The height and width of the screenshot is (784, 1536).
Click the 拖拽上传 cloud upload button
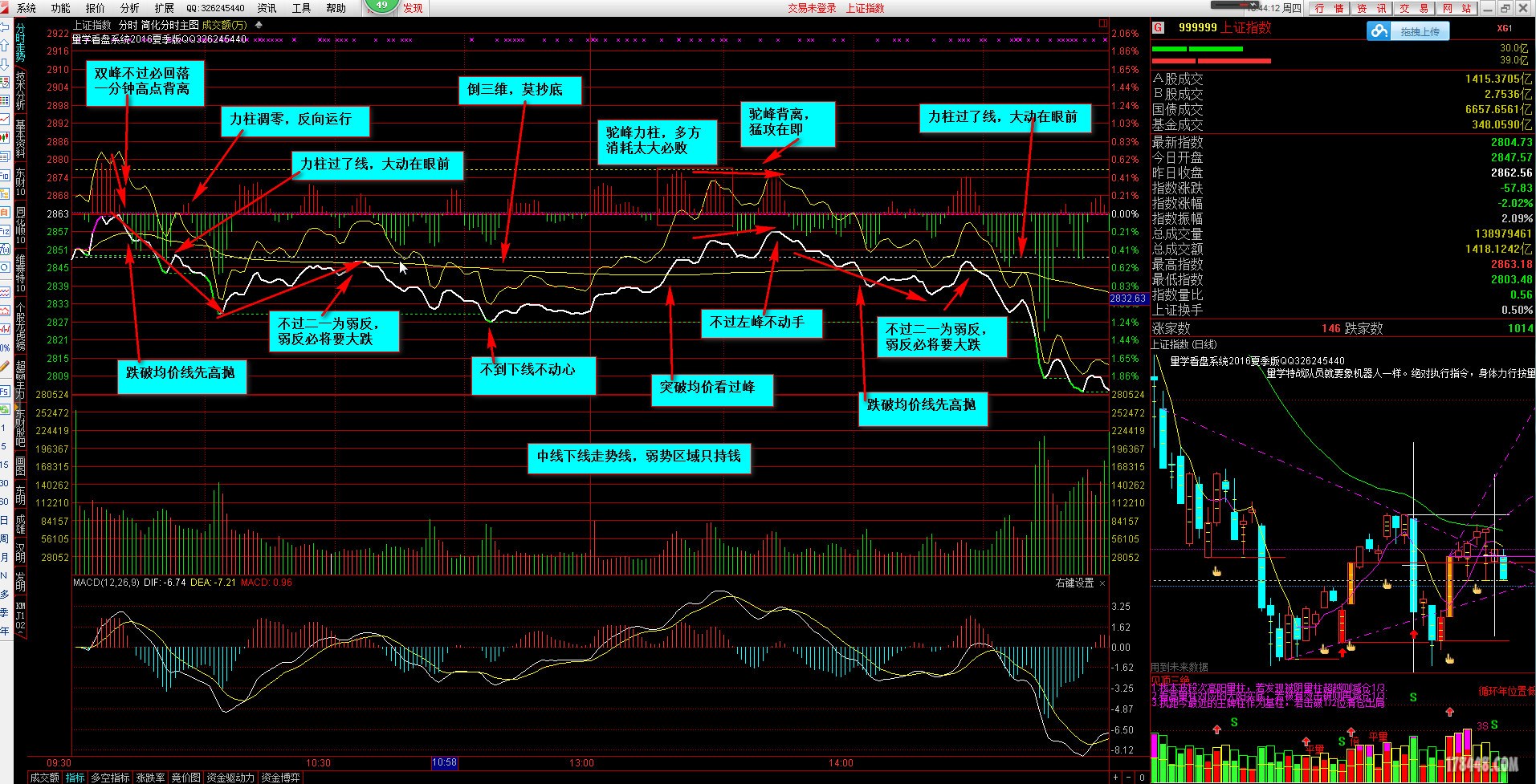pos(1408,31)
